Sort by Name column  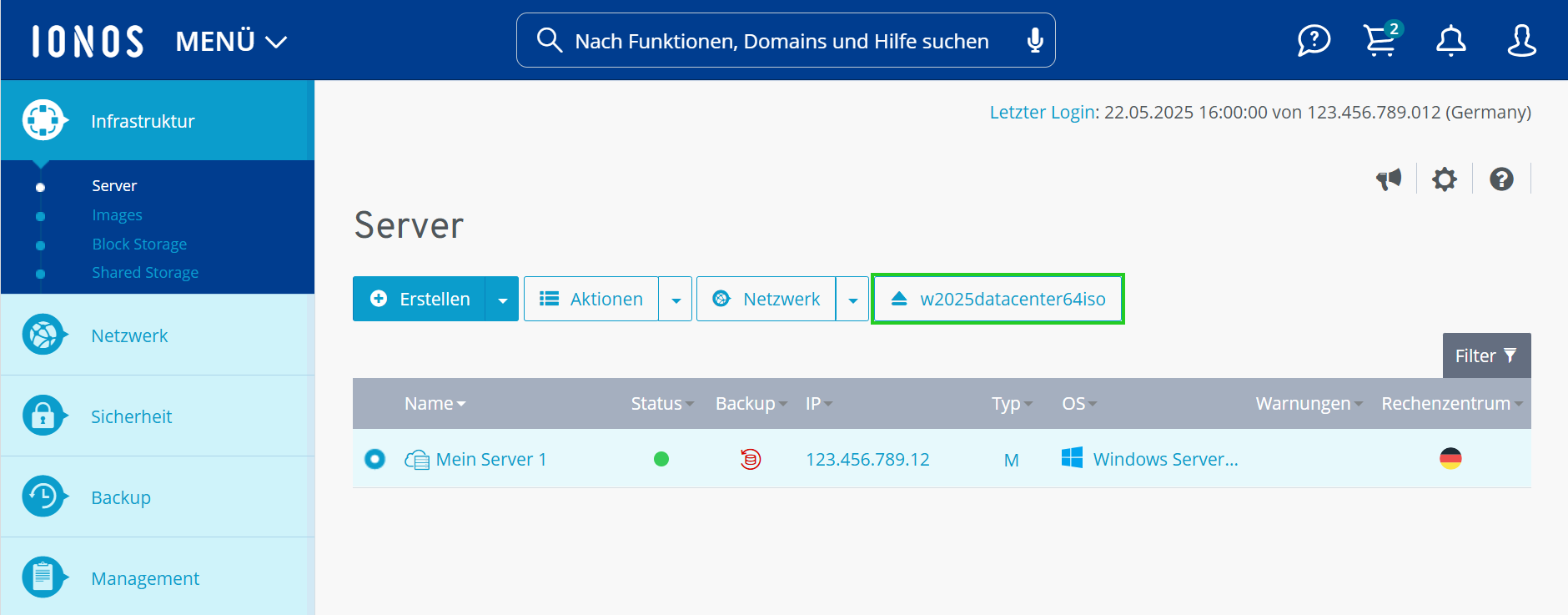click(x=435, y=403)
